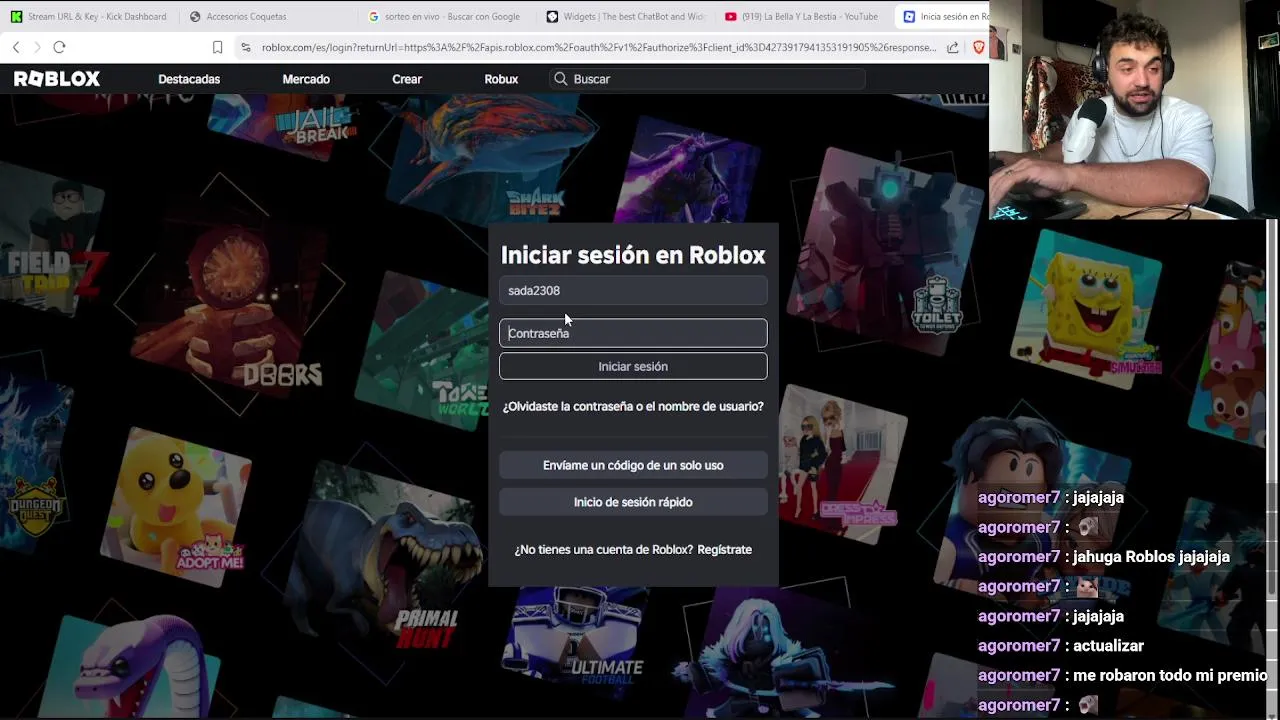Click the Iniciar sesión button

point(633,366)
